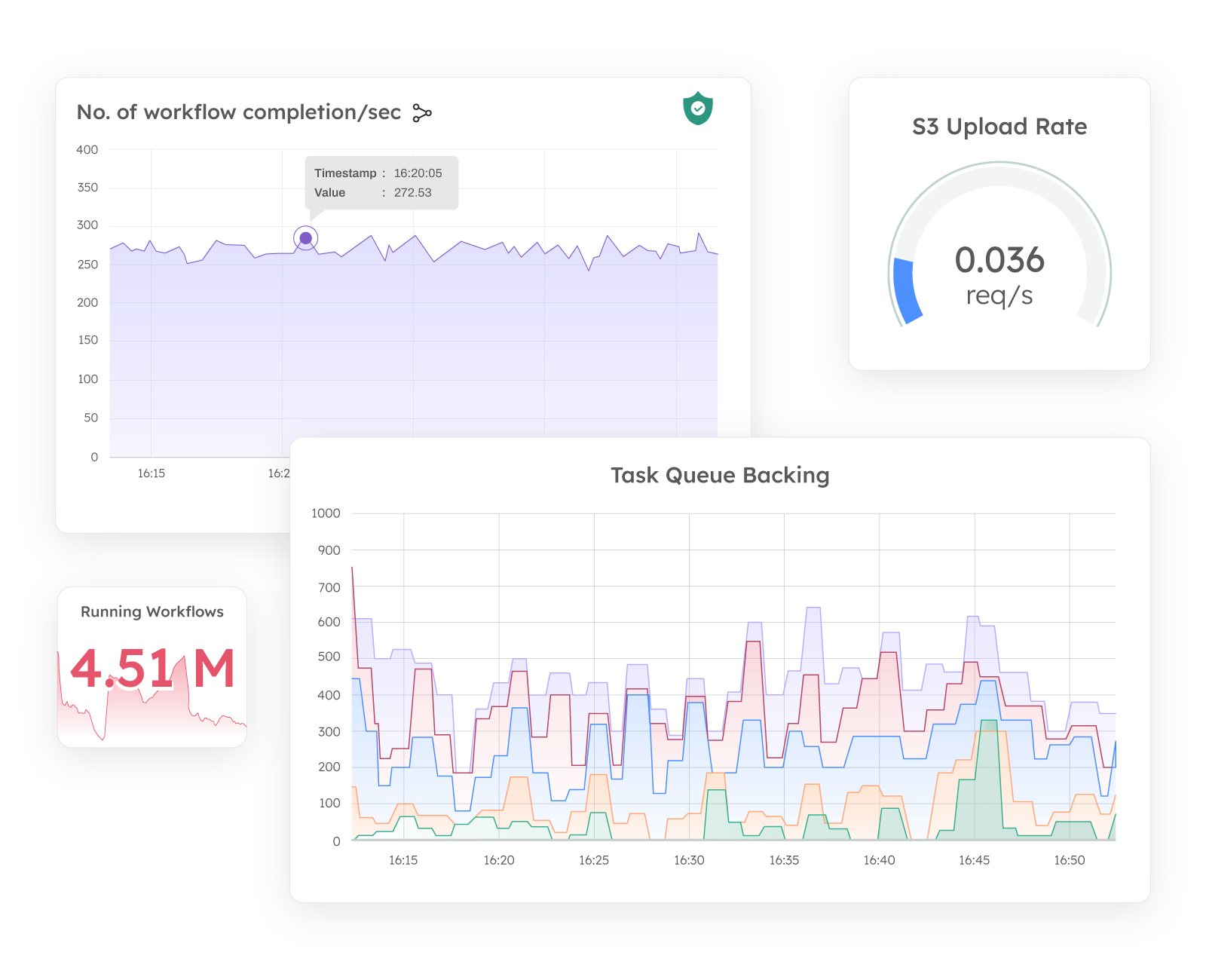Image resolution: width=1206 pixels, height=980 pixels.
Task: Select the highlighted data point at 16:20:05
Action: click(305, 237)
